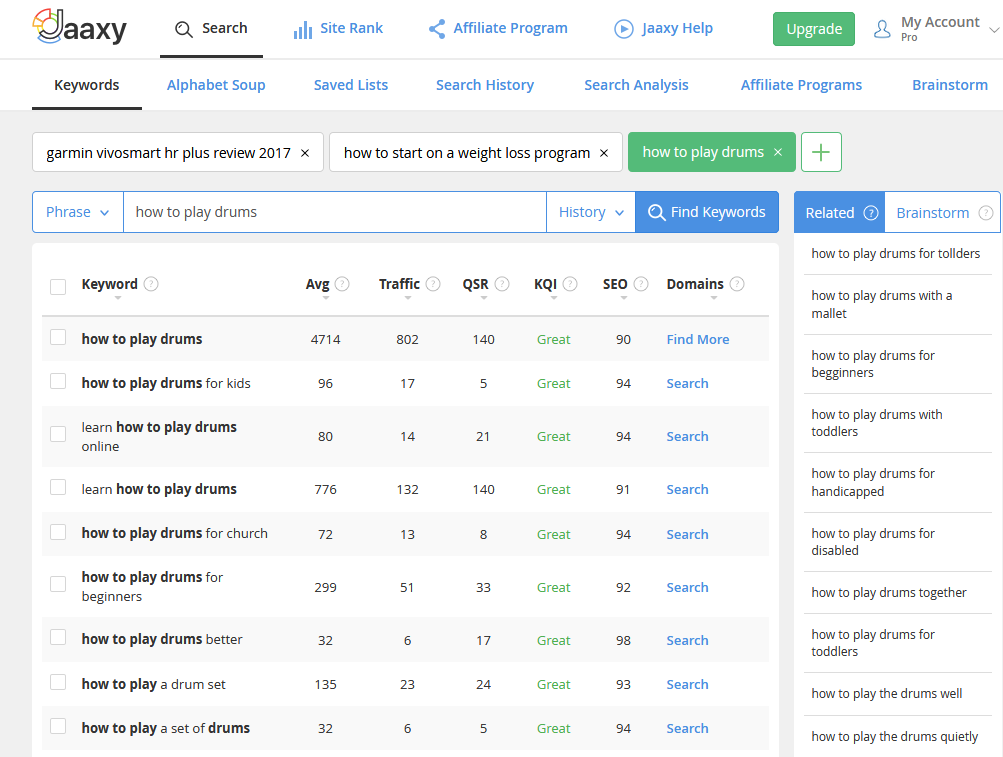The image size is (1003, 757).
Task: Click help icon next to Keyword column
Action: coord(151,283)
